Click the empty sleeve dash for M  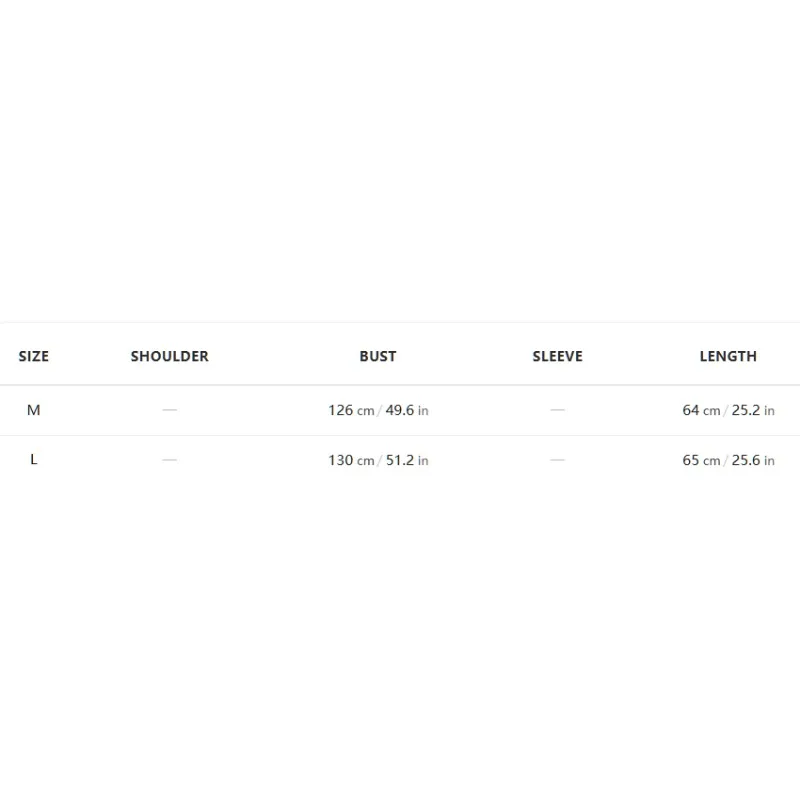pyautogui.click(x=557, y=410)
